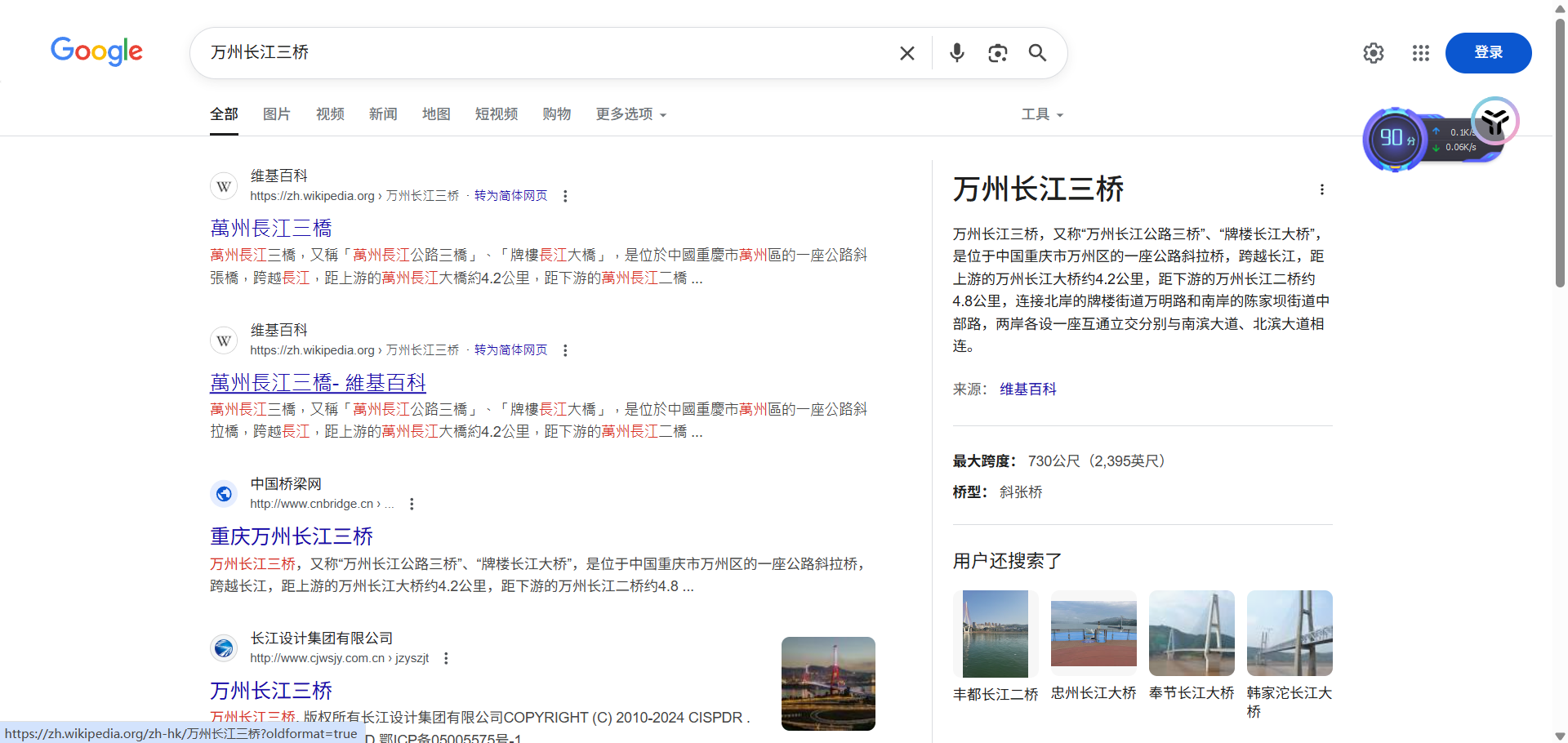Start voice search with the microphone icon

955,52
